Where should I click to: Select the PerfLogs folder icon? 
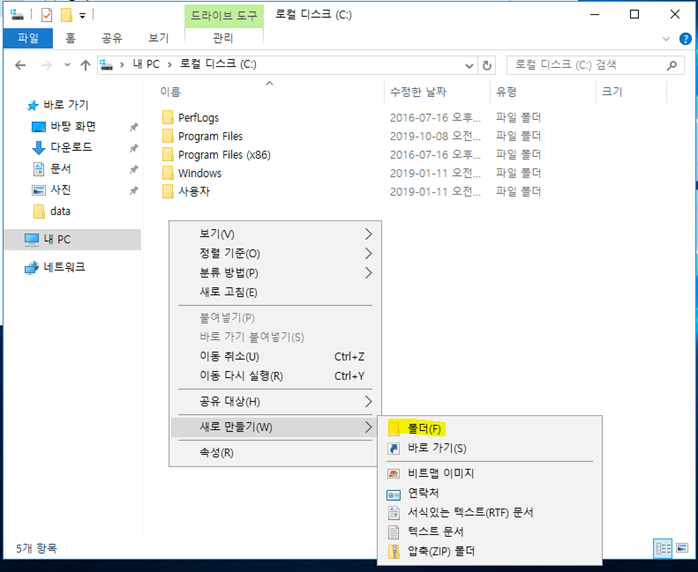[168, 118]
